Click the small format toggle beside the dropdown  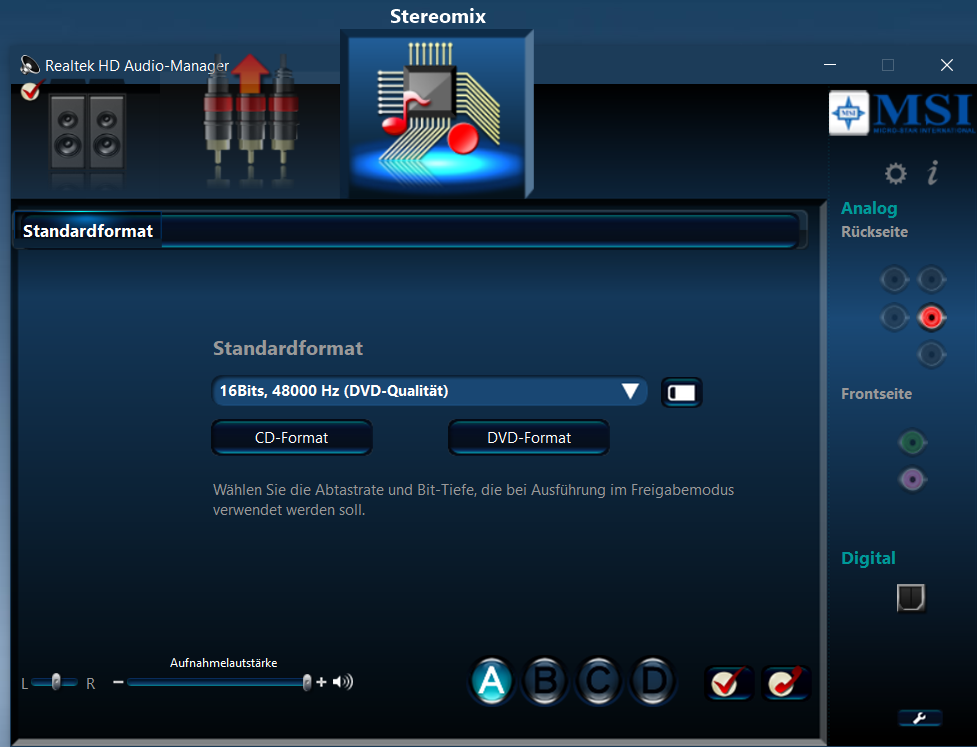tap(682, 393)
